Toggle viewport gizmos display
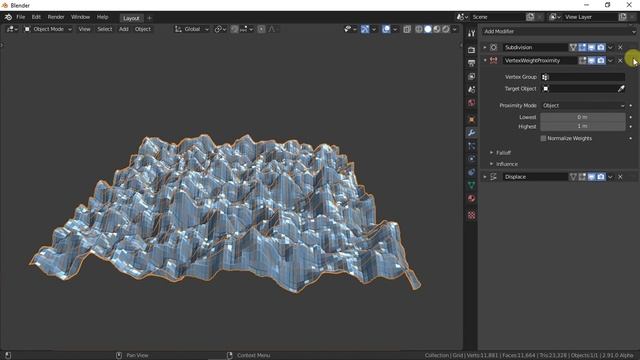The image size is (640, 360). (365, 29)
